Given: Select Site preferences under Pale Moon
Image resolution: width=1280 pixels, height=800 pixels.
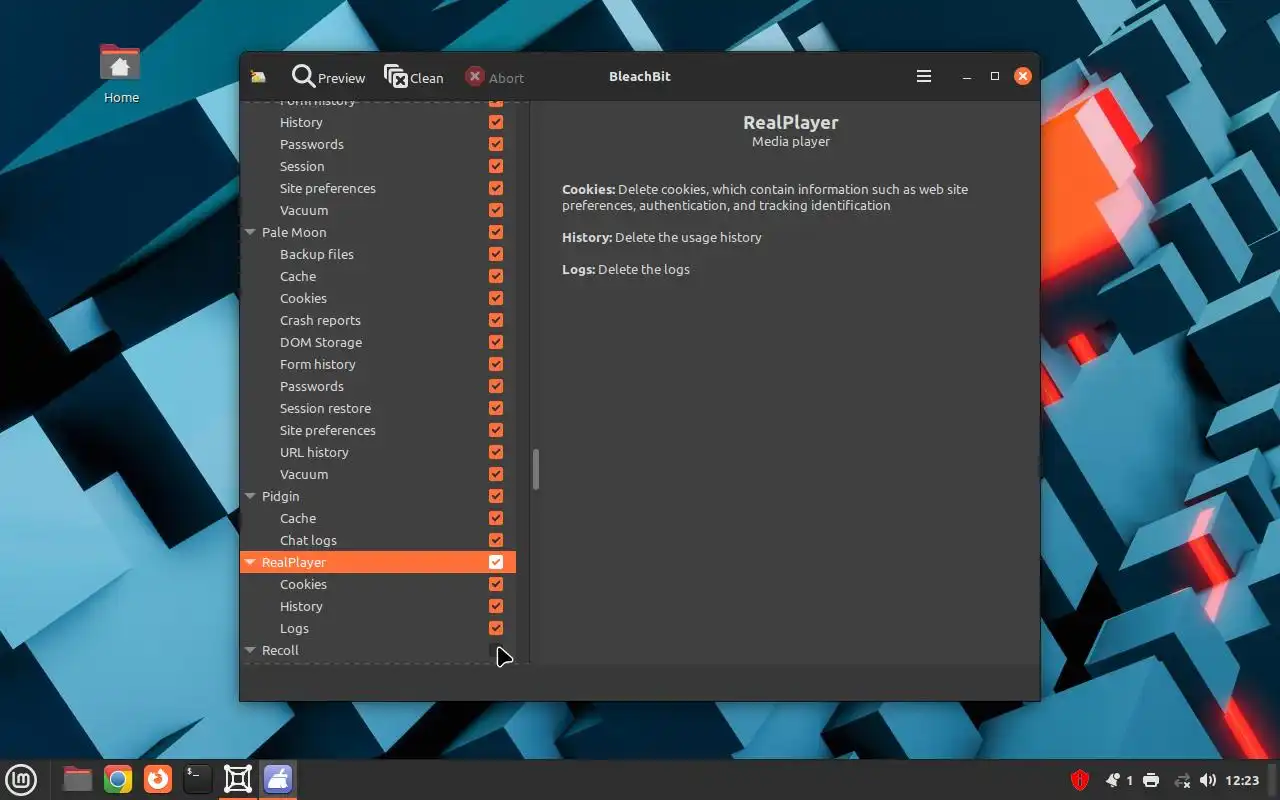Looking at the screenshot, I should (x=328, y=430).
